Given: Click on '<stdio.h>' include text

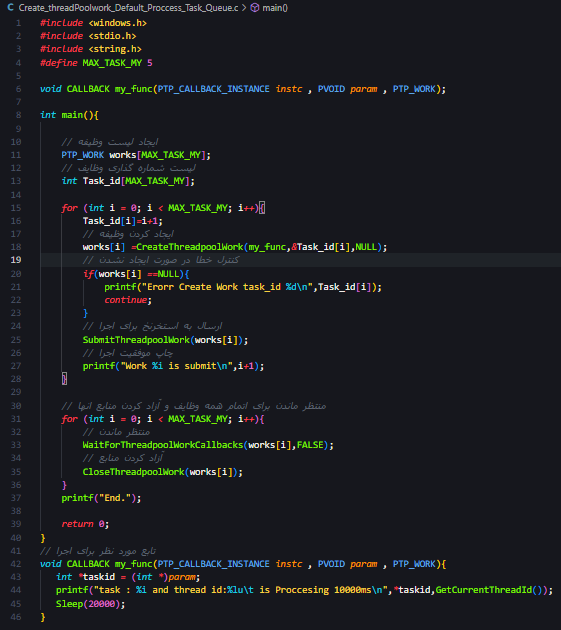Looking at the screenshot, I should [112, 36].
